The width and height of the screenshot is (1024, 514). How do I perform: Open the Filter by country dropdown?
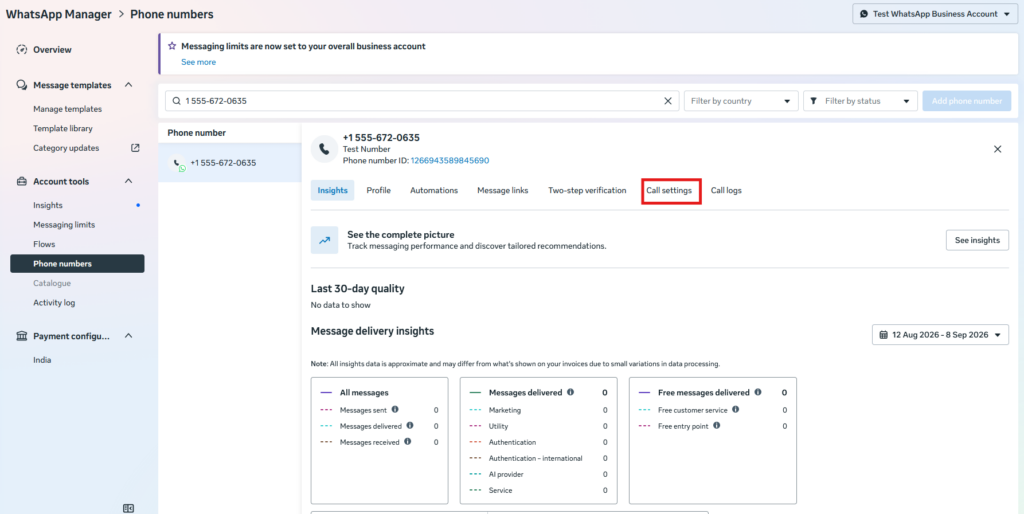tap(741, 101)
